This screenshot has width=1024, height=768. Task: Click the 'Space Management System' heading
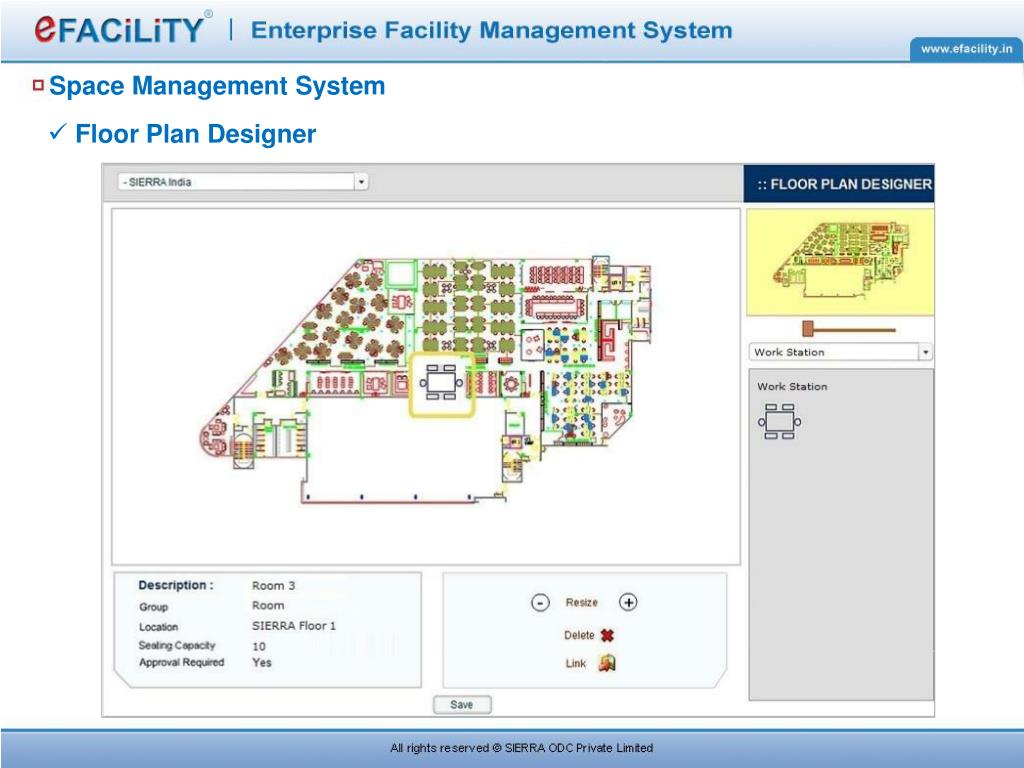[x=217, y=86]
